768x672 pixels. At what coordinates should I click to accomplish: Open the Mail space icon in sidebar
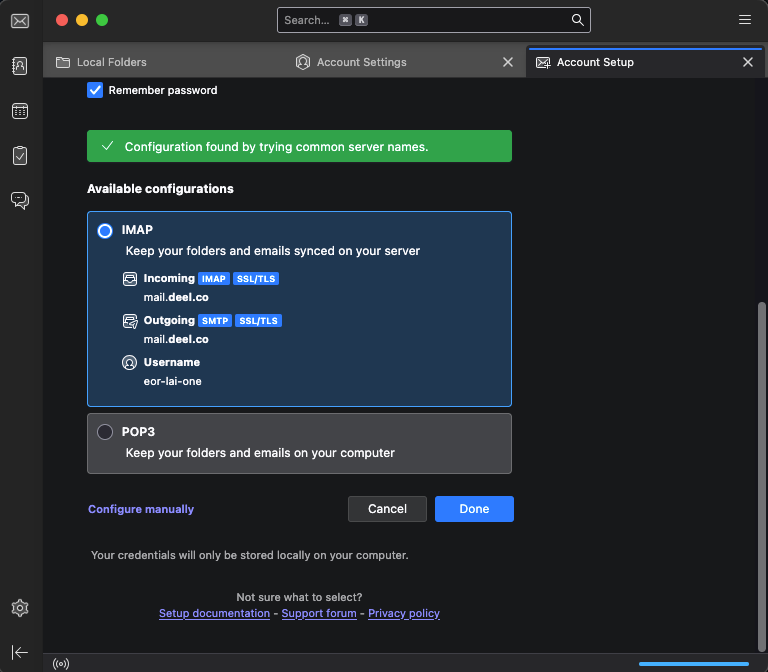click(x=19, y=21)
